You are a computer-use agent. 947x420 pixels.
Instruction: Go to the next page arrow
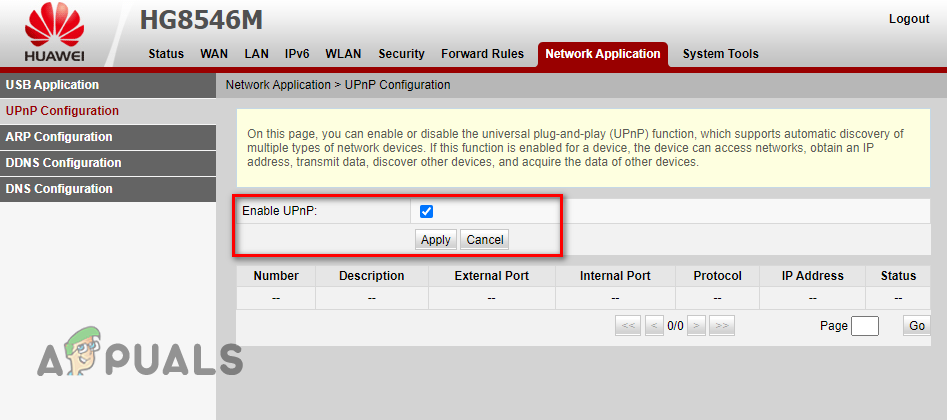pos(696,326)
